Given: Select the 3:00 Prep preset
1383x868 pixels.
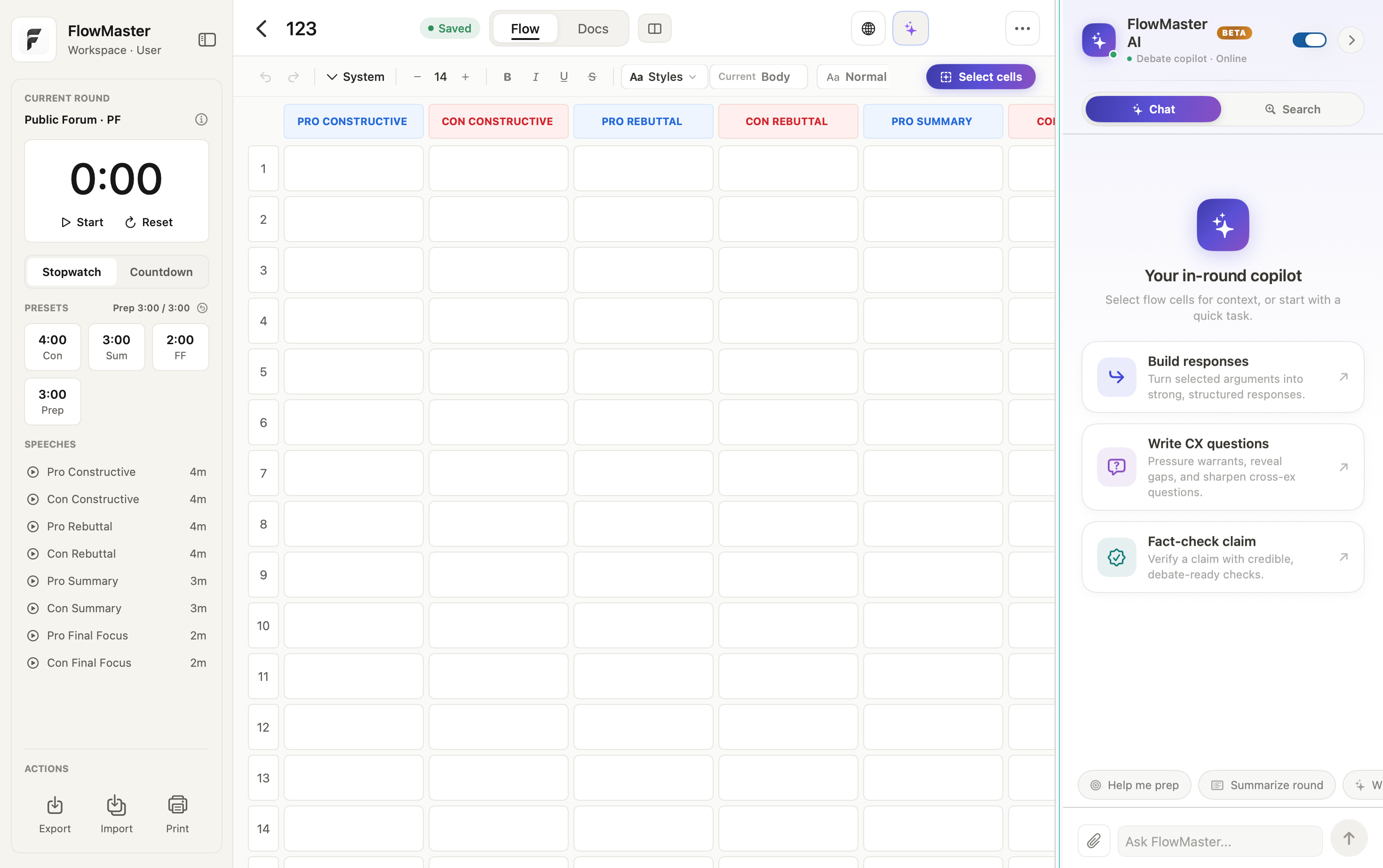Looking at the screenshot, I should click(x=53, y=401).
